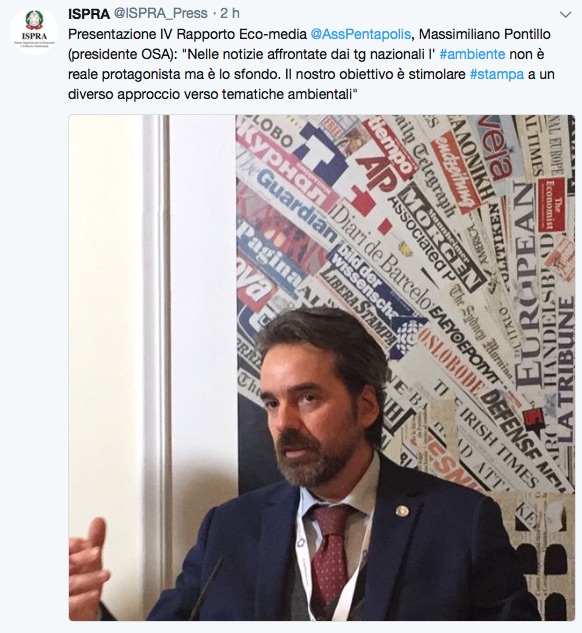Open the ISPRA profile avatar
Image resolution: width=582 pixels, height=633 pixels.
click(x=34, y=29)
